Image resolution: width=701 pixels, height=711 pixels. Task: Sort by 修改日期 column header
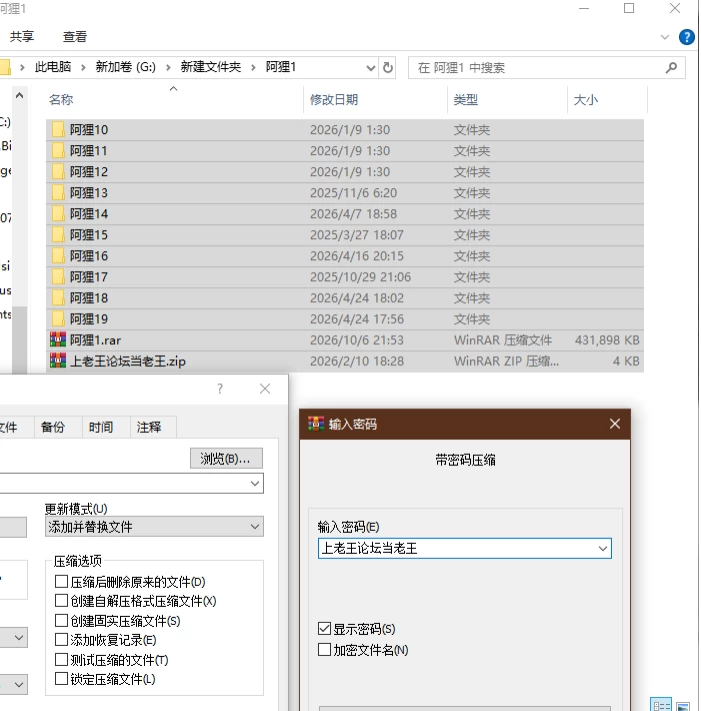[334, 99]
